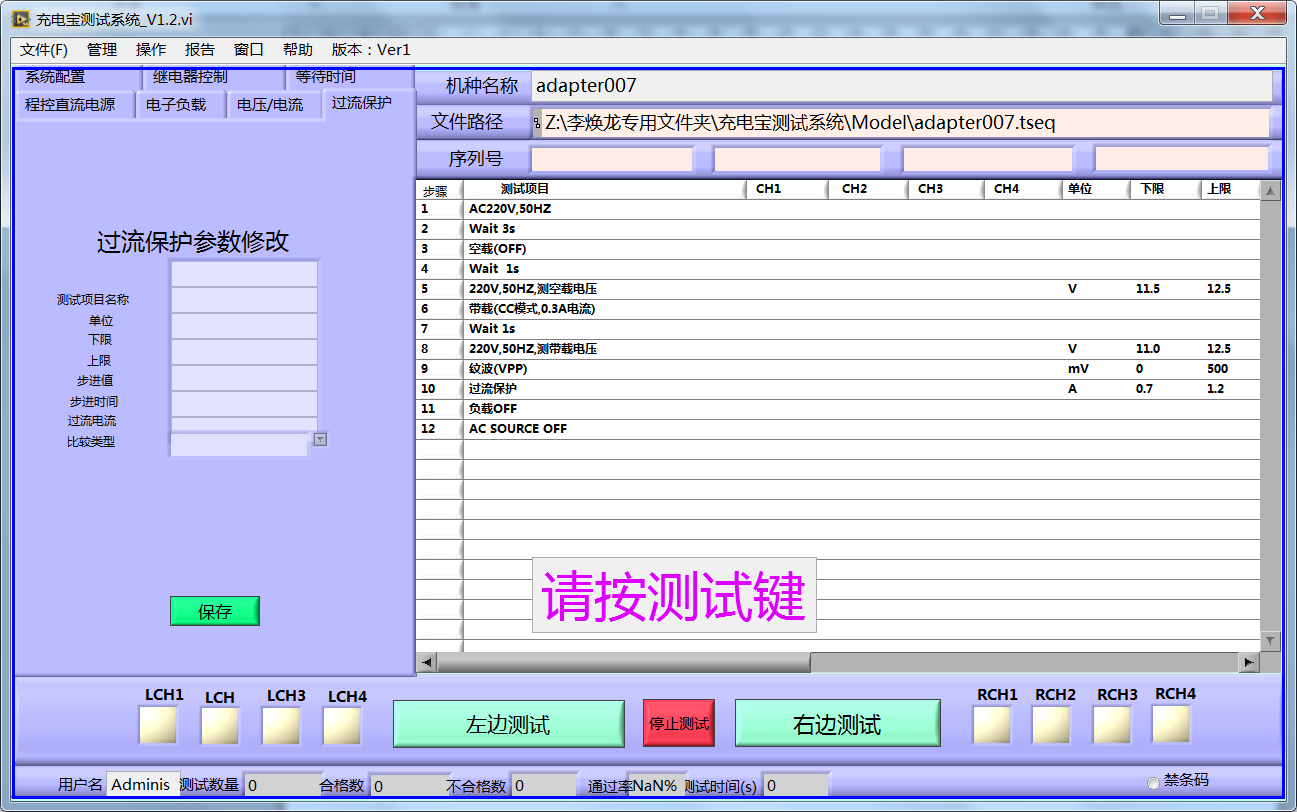Switch to the 电压/电流 tab
This screenshot has width=1297, height=812.
click(x=274, y=104)
